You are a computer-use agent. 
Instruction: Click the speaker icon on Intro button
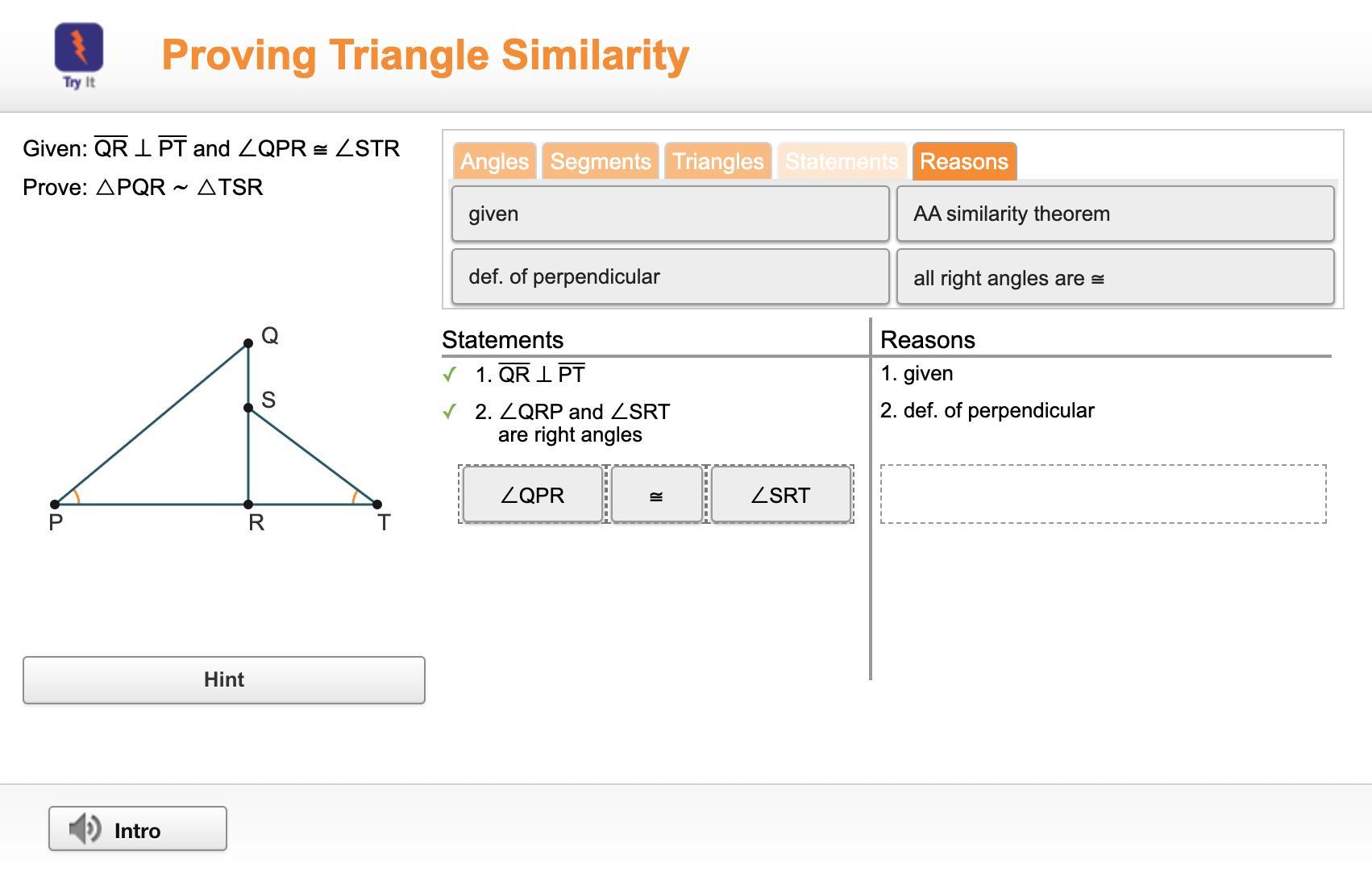85,828
